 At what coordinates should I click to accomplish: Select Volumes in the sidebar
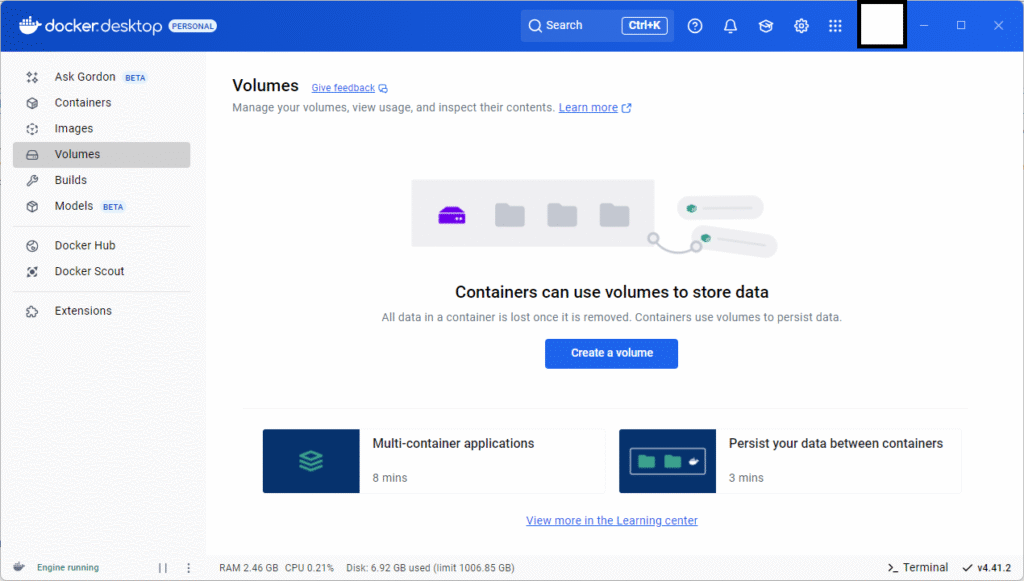coord(101,155)
